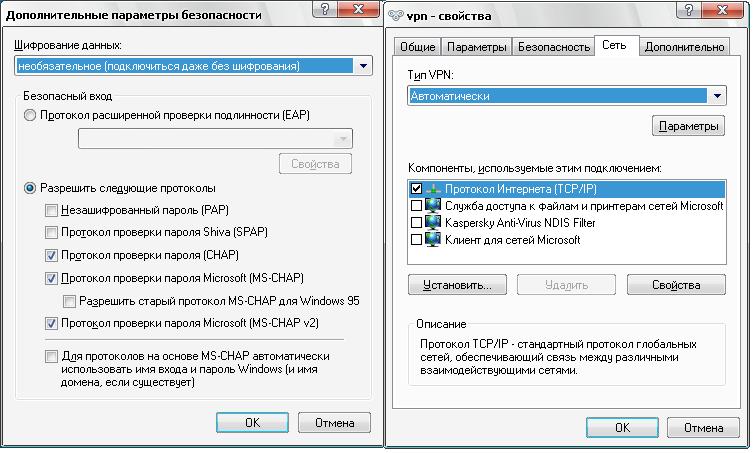Screen dimensions: 755x453
Task: Click Отмена in the security parameters dialog
Action: [334, 423]
